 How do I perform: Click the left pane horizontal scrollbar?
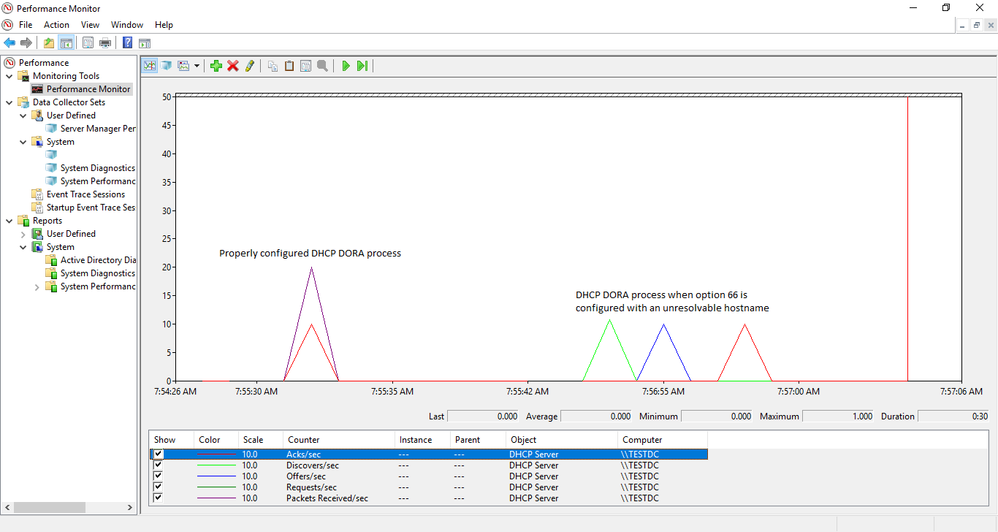[69, 507]
